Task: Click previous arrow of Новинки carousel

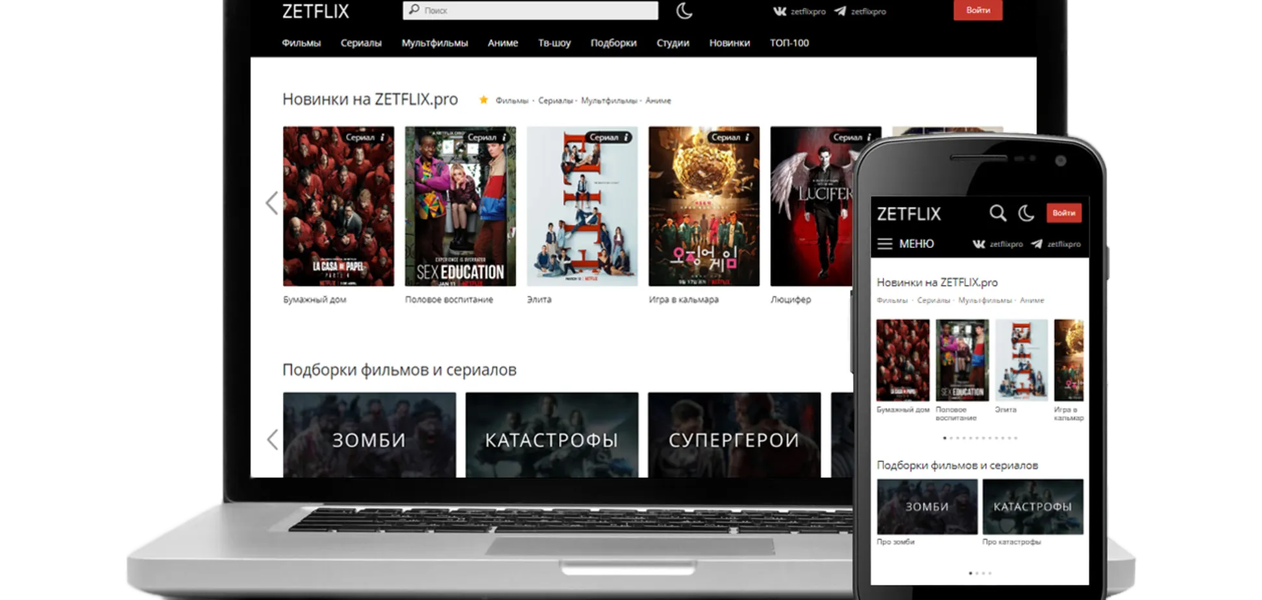Action: (x=271, y=203)
